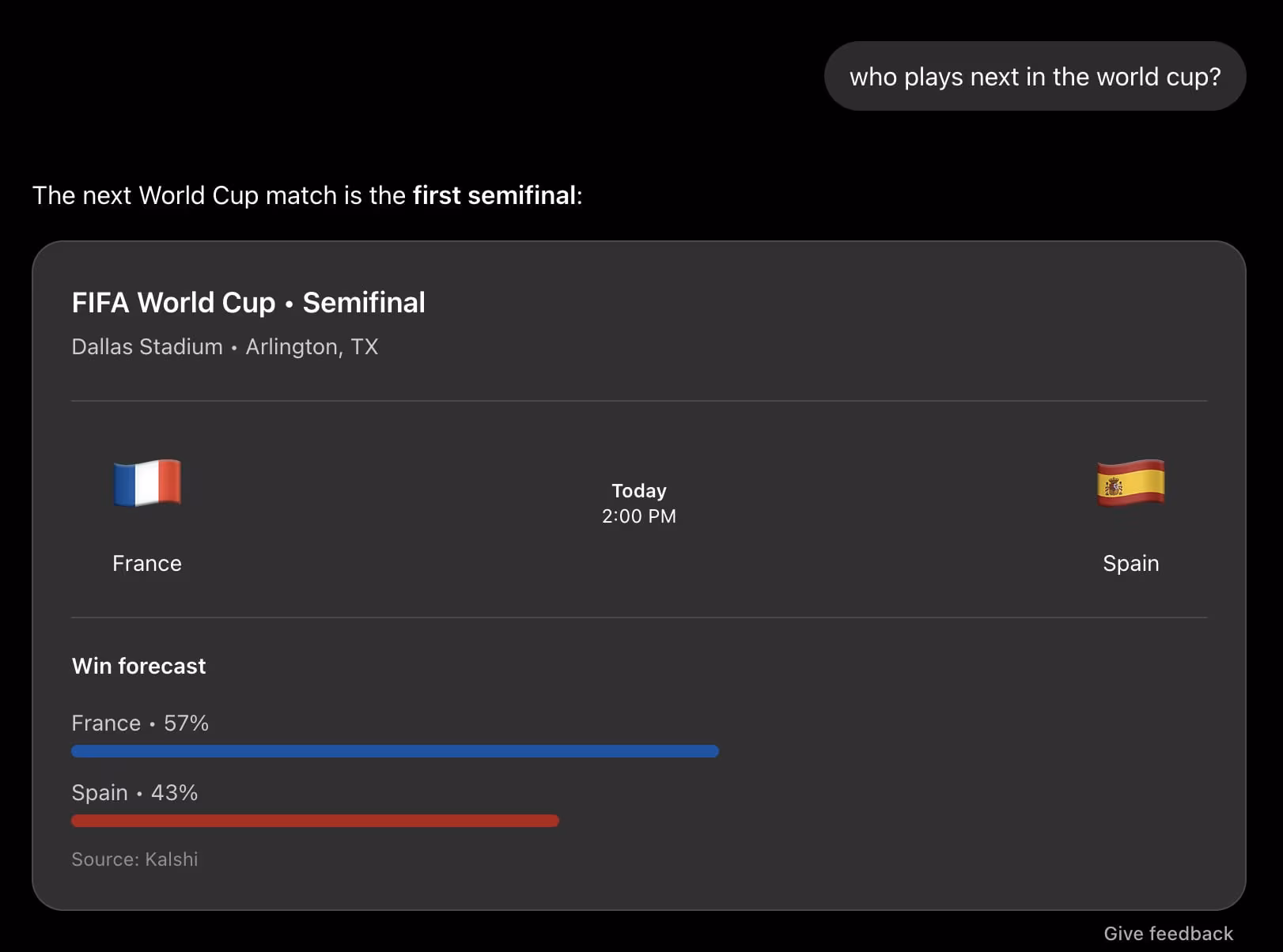Click the Semifinal word in the card header
Viewport: 1283px width, 952px height.
coord(364,303)
